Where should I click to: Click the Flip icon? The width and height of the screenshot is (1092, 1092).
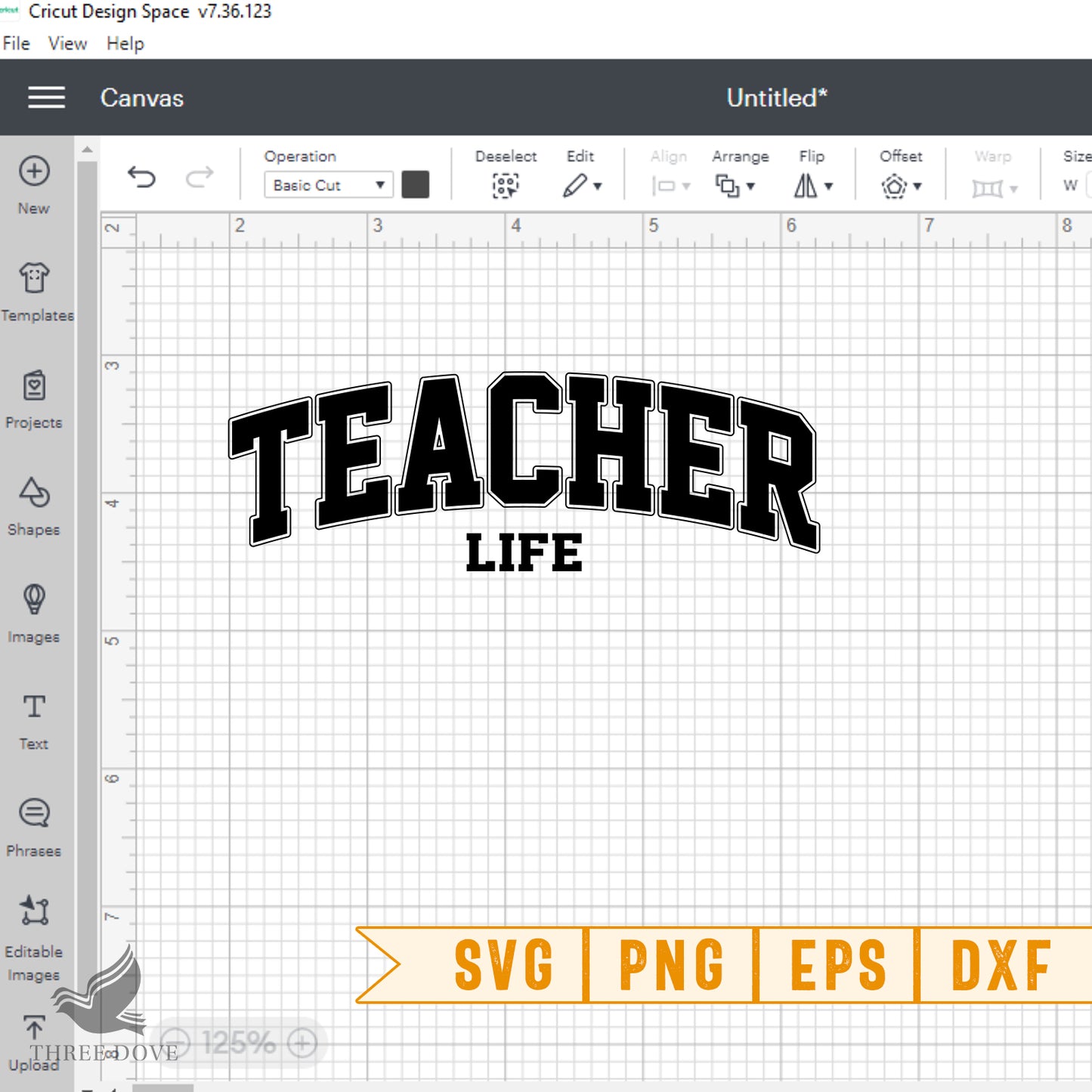click(x=806, y=186)
